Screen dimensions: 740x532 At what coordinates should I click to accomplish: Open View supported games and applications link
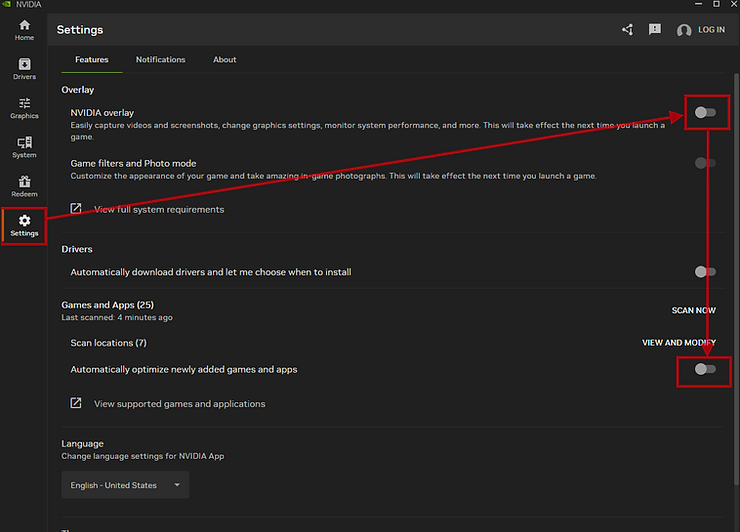tap(179, 404)
